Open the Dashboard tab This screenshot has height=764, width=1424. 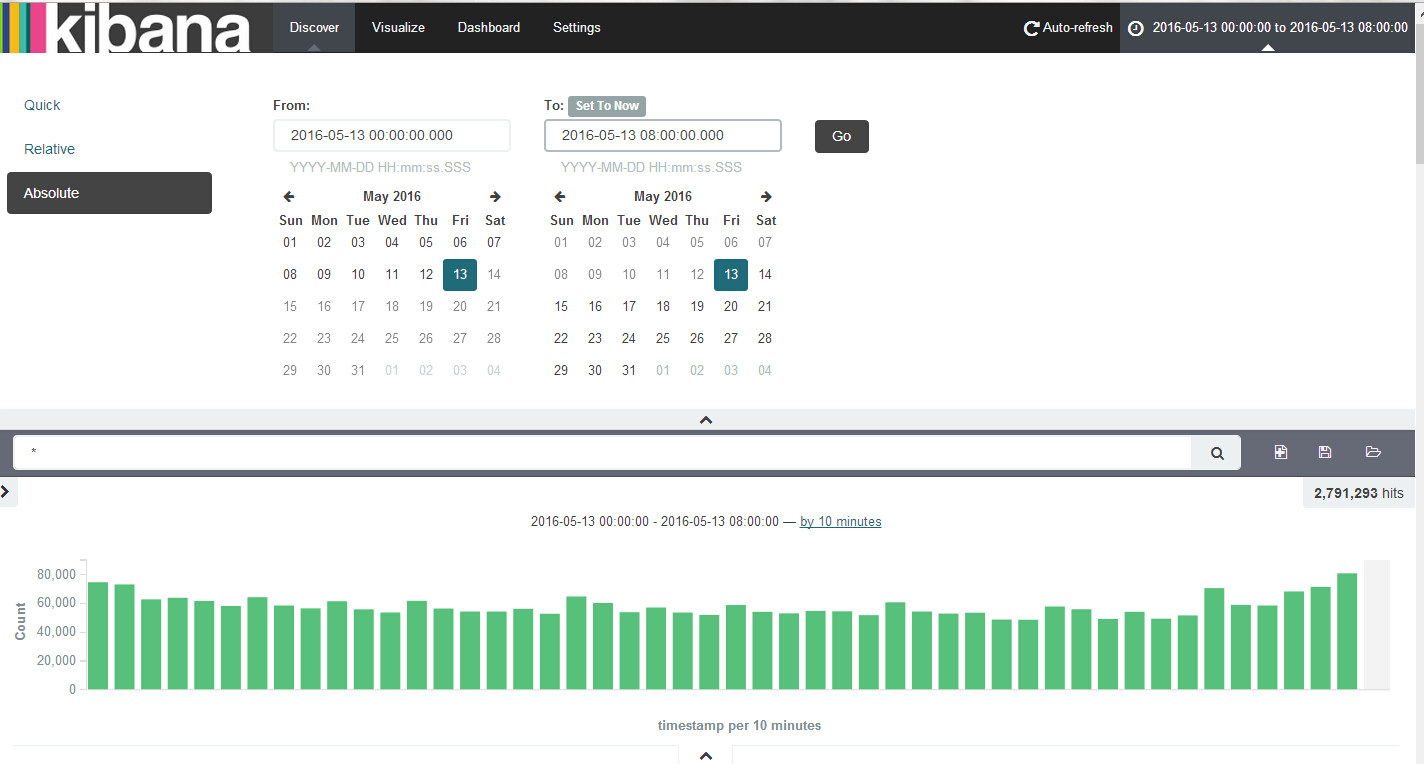(489, 28)
